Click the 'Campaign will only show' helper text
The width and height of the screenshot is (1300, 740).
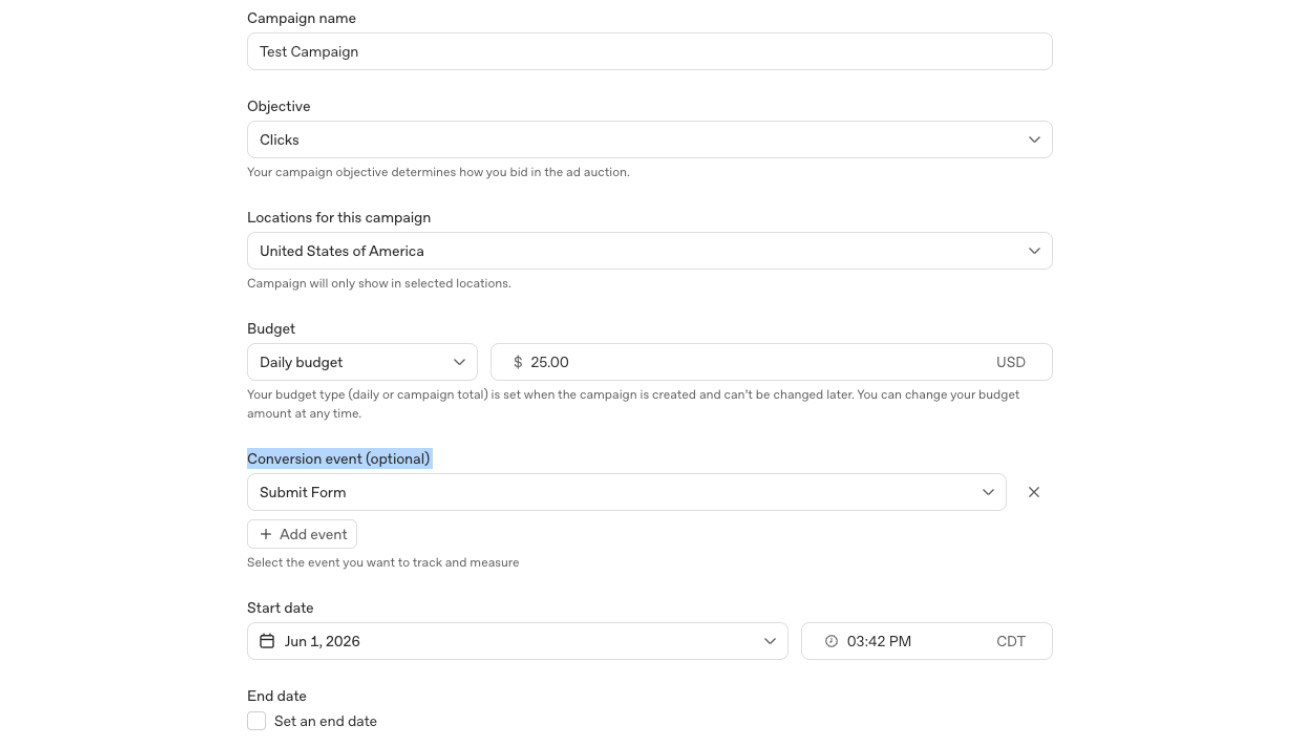point(379,283)
